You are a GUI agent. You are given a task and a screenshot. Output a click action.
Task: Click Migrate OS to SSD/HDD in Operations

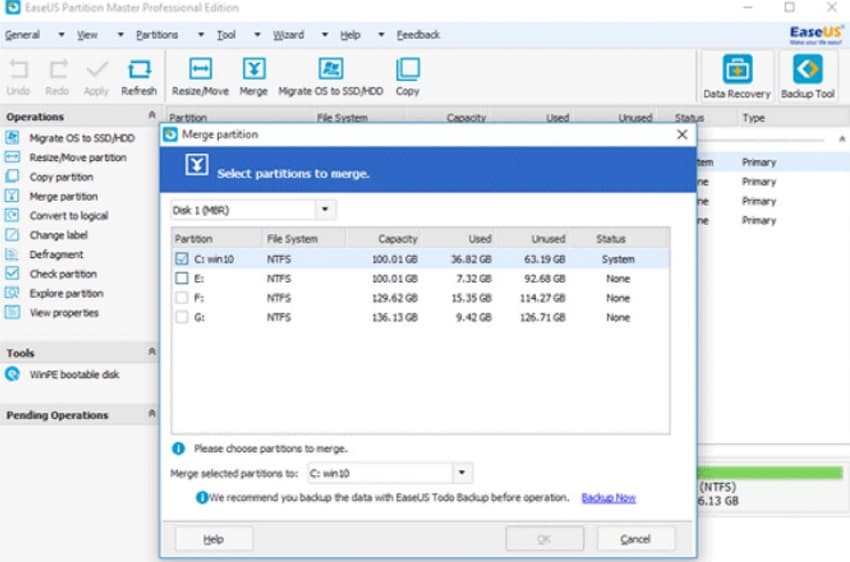click(82, 138)
